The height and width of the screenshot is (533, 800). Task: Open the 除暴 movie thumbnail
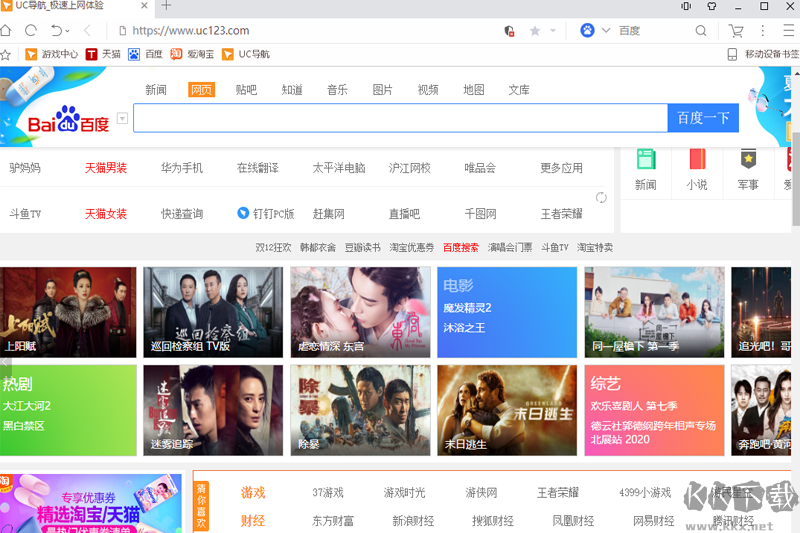tap(360, 410)
